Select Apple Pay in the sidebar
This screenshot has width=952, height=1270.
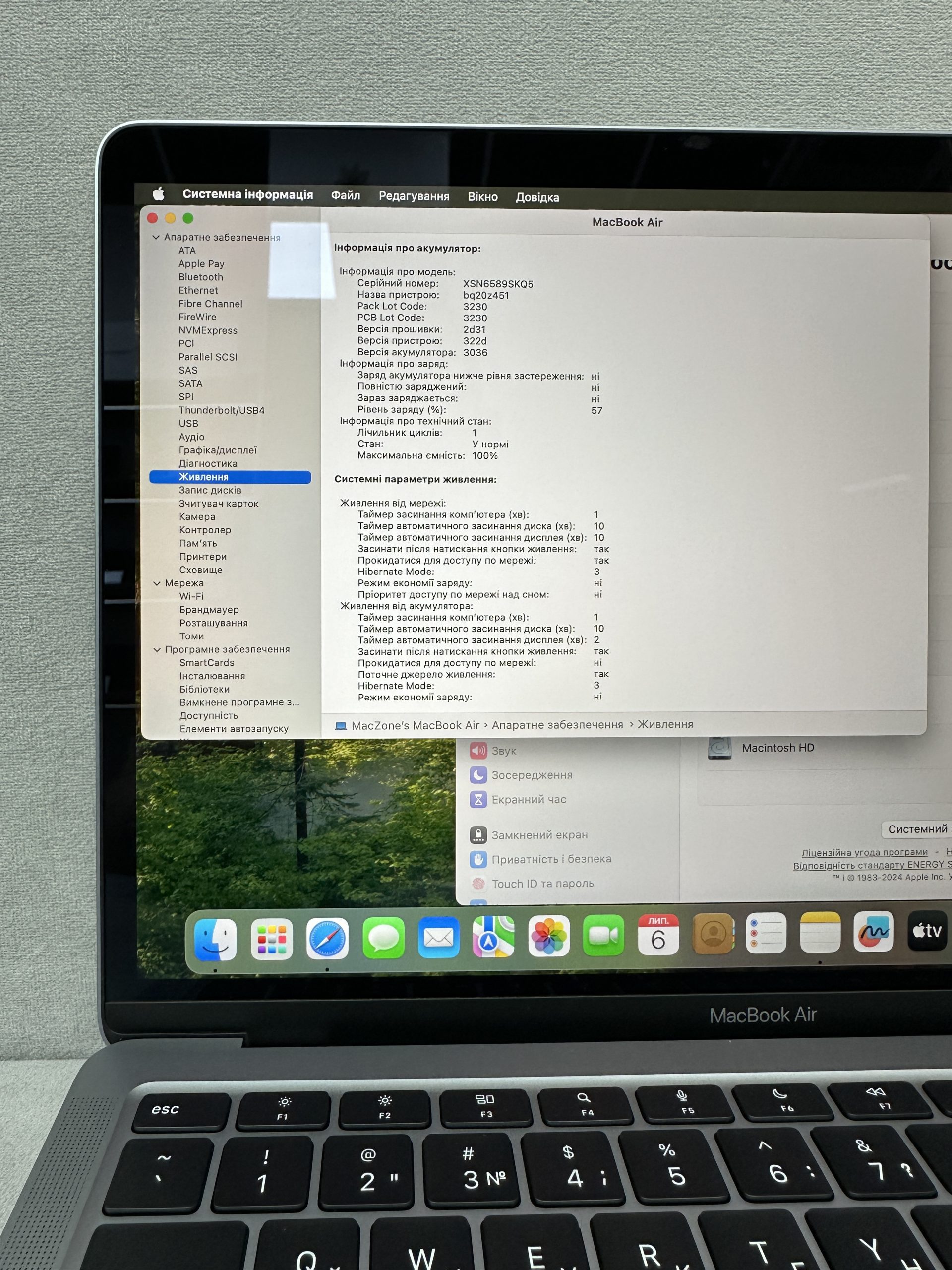point(201,264)
